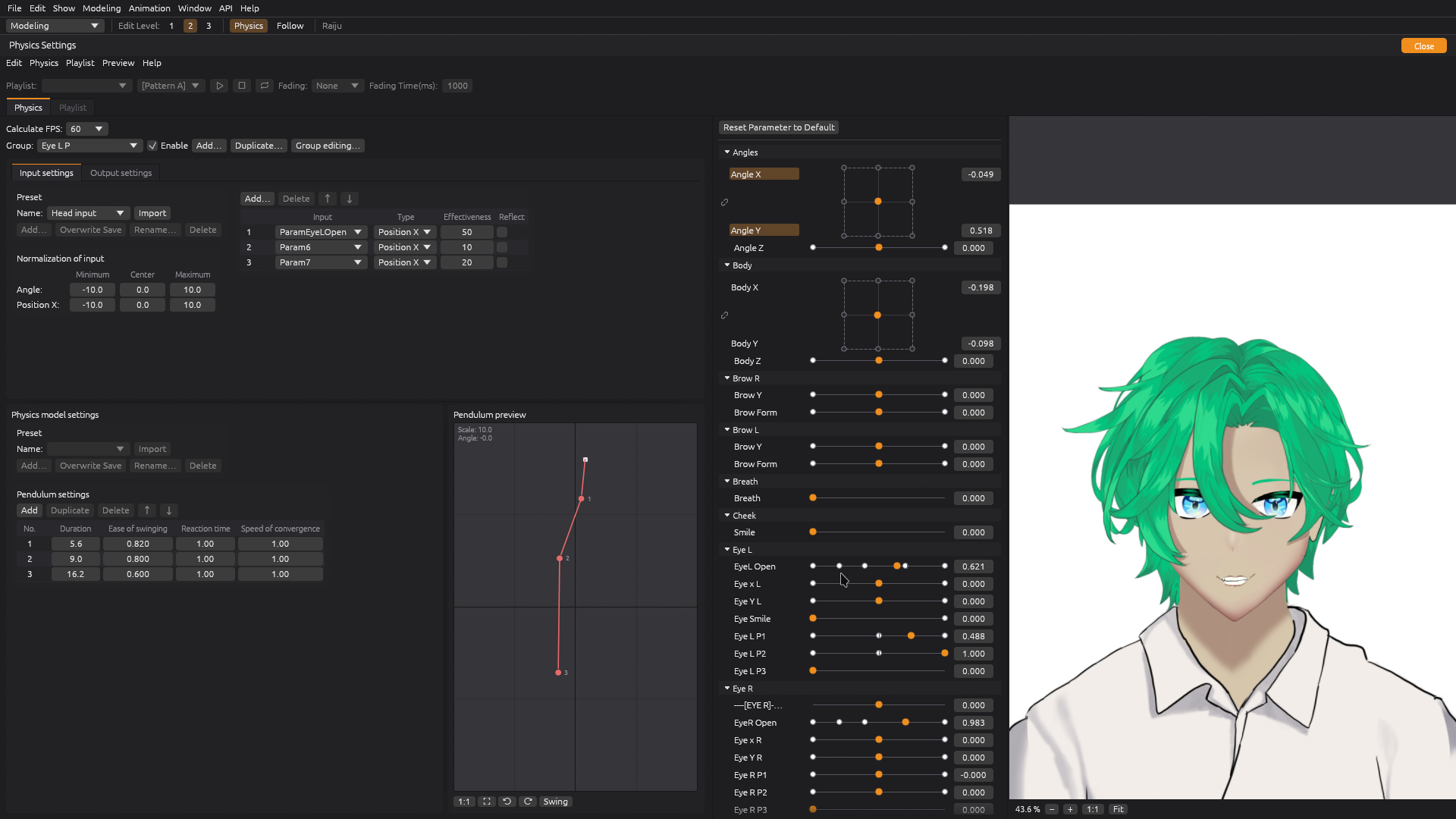1456x819 pixels.
Task: Toggle the Physics mode button
Action: [x=249, y=26]
